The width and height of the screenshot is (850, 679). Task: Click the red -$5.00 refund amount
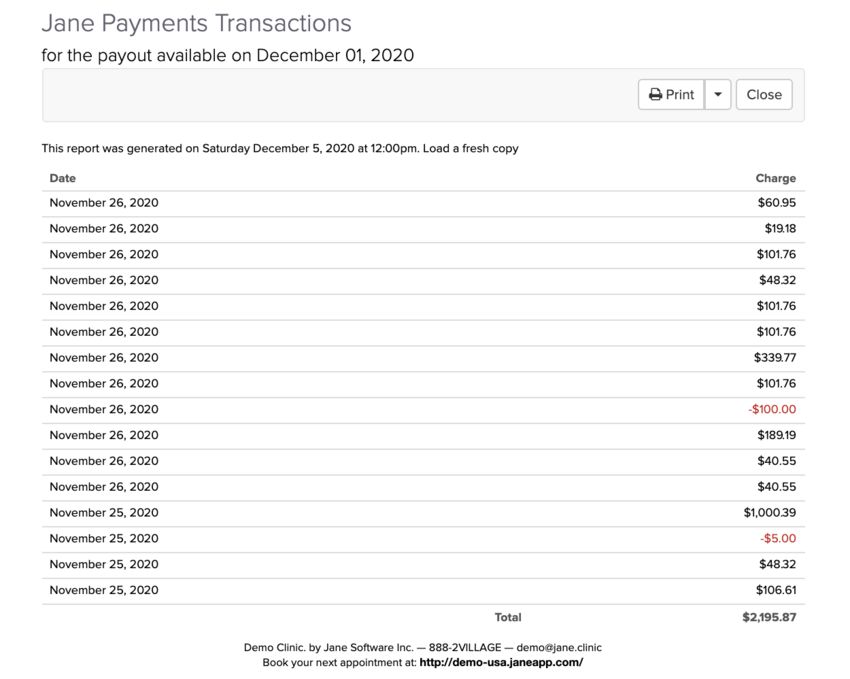778,539
